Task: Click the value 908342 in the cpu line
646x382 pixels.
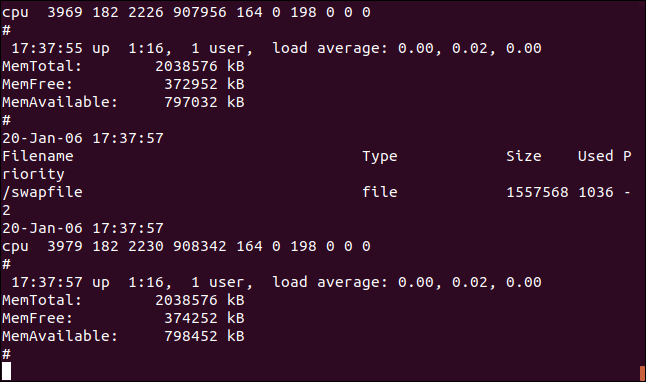Action: [200, 246]
